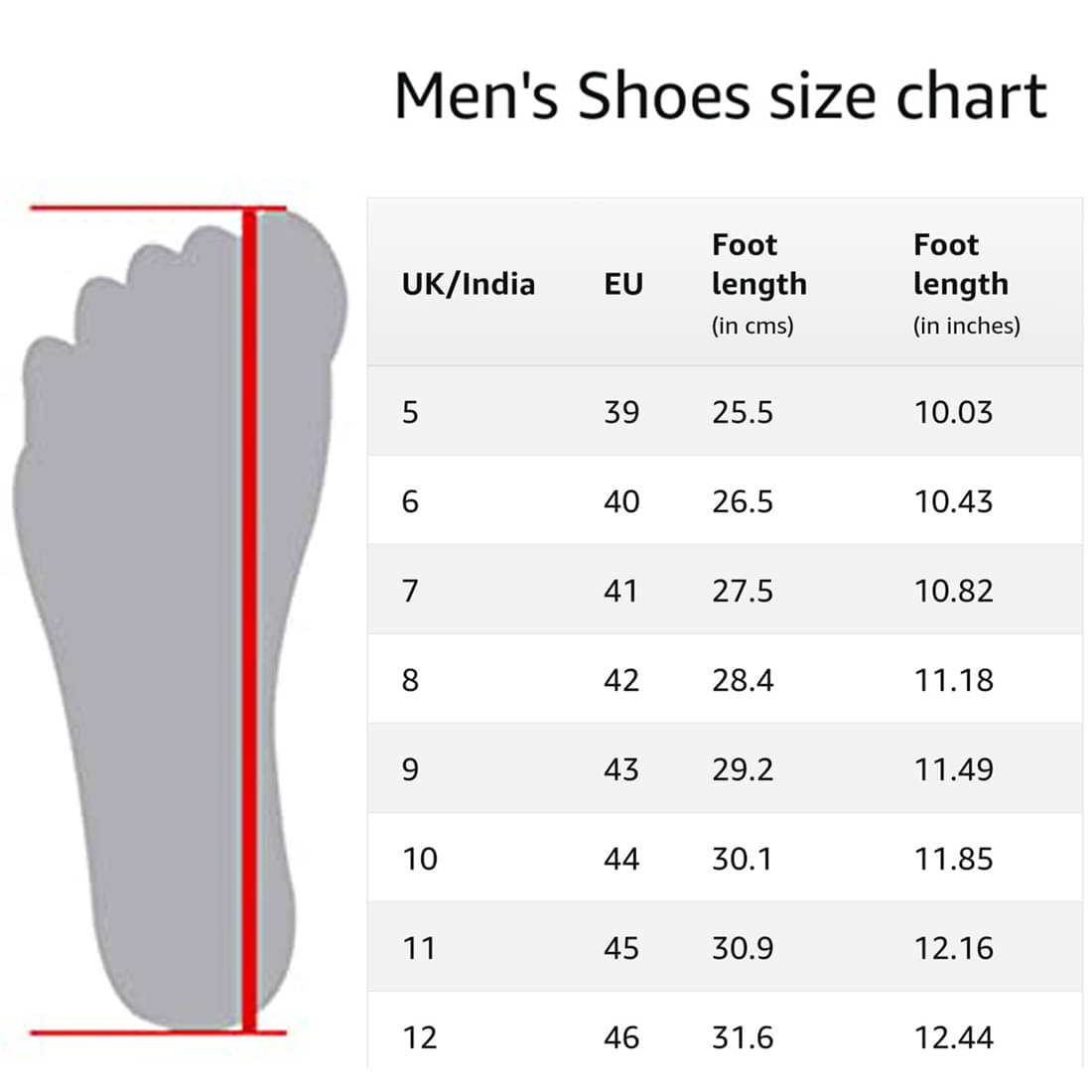
Task: Click the Foot length in cms header
Action: (759, 284)
